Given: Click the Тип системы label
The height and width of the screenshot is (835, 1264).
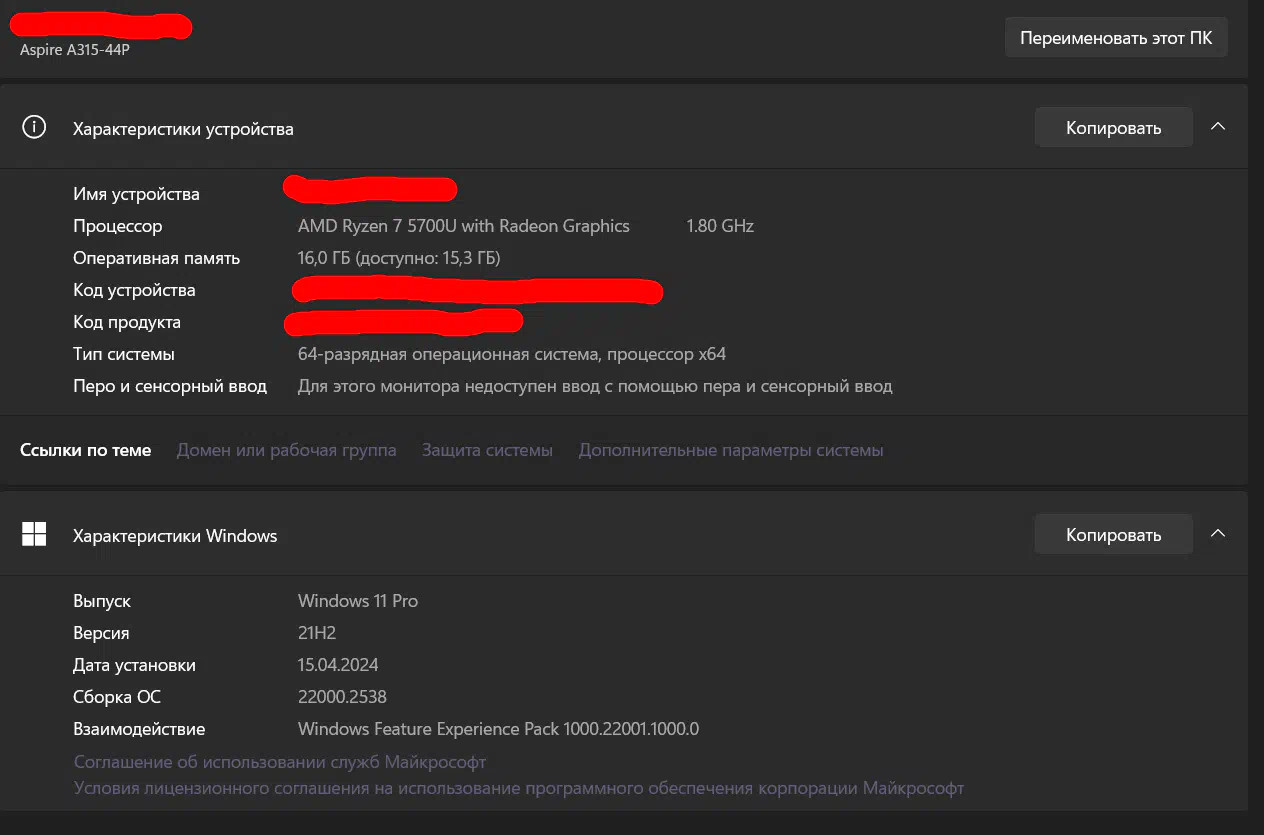Looking at the screenshot, I should [x=124, y=354].
